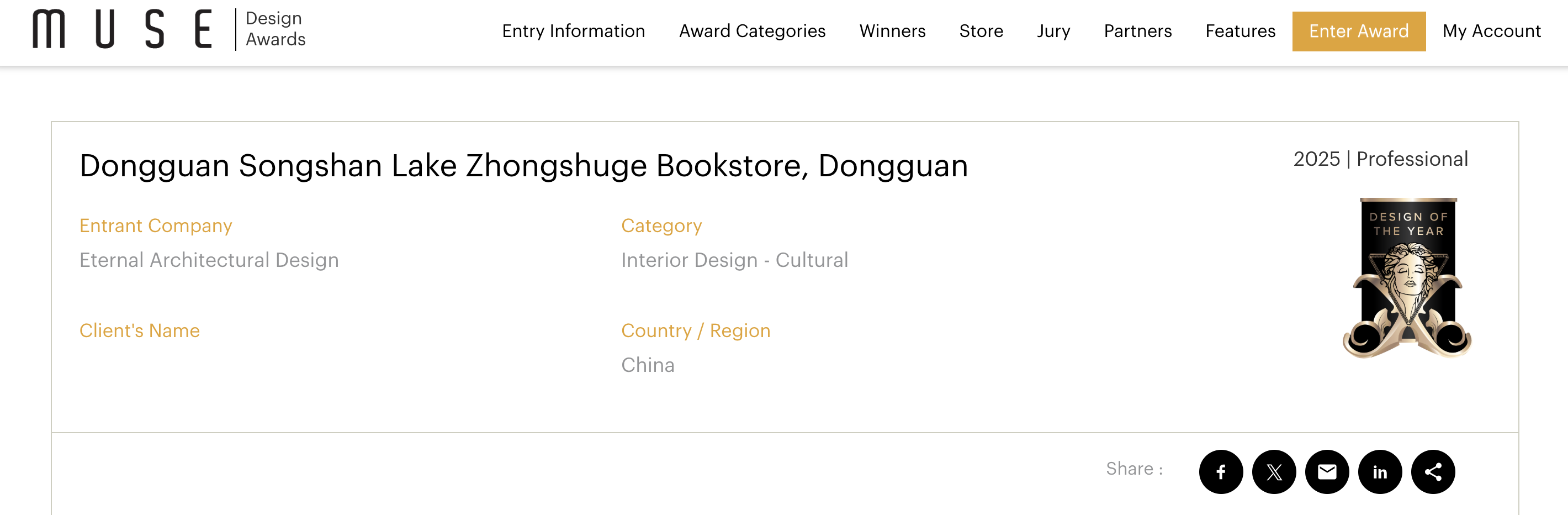The height and width of the screenshot is (515, 1568).
Task: Click the bookstore project title
Action: 523,166
